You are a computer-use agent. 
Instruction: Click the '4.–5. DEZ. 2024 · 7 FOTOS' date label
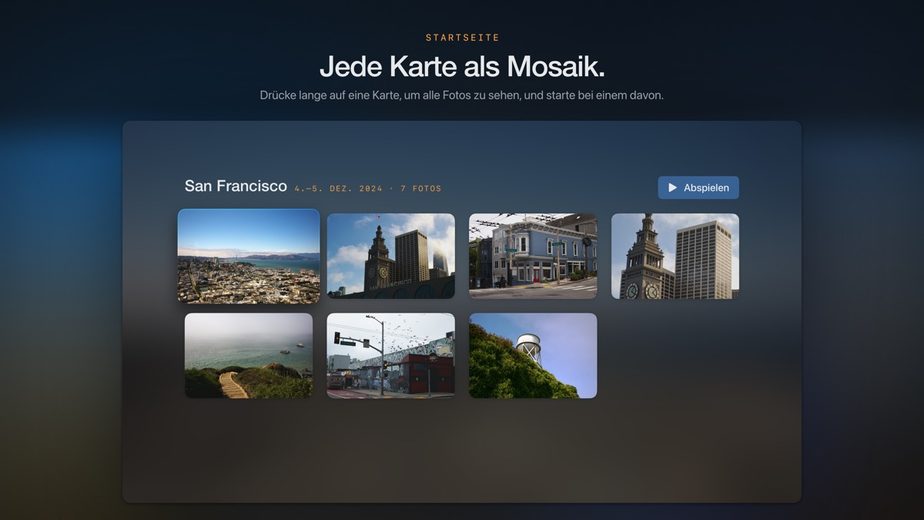tap(368, 189)
